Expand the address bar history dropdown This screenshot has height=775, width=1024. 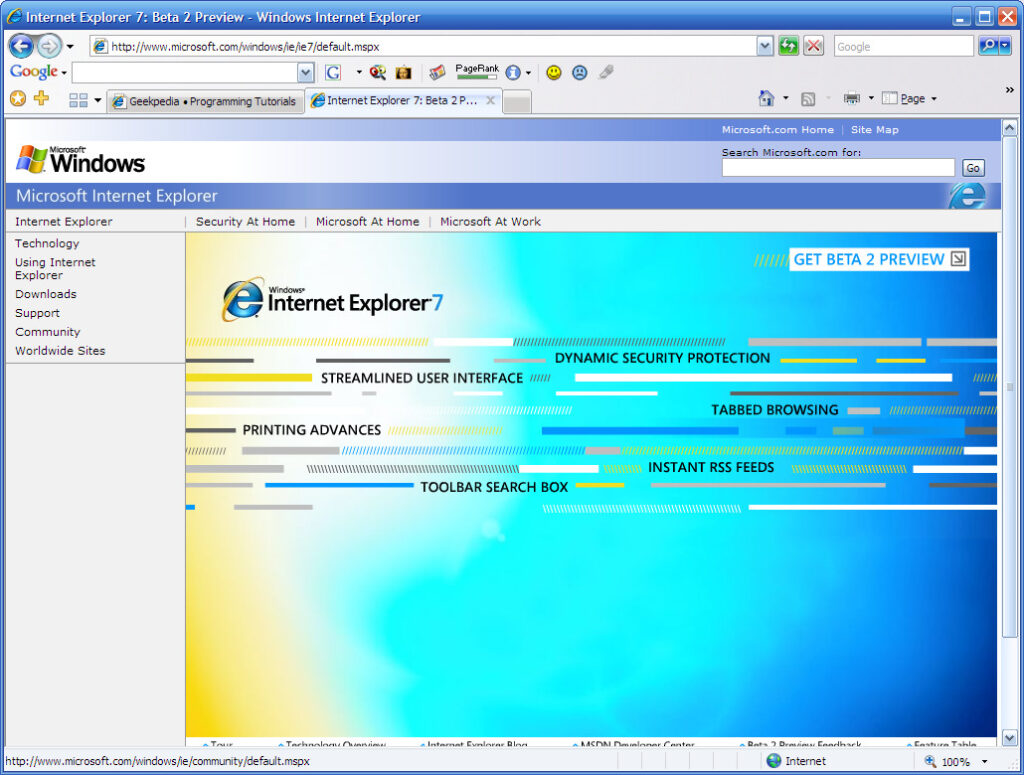[x=765, y=46]
